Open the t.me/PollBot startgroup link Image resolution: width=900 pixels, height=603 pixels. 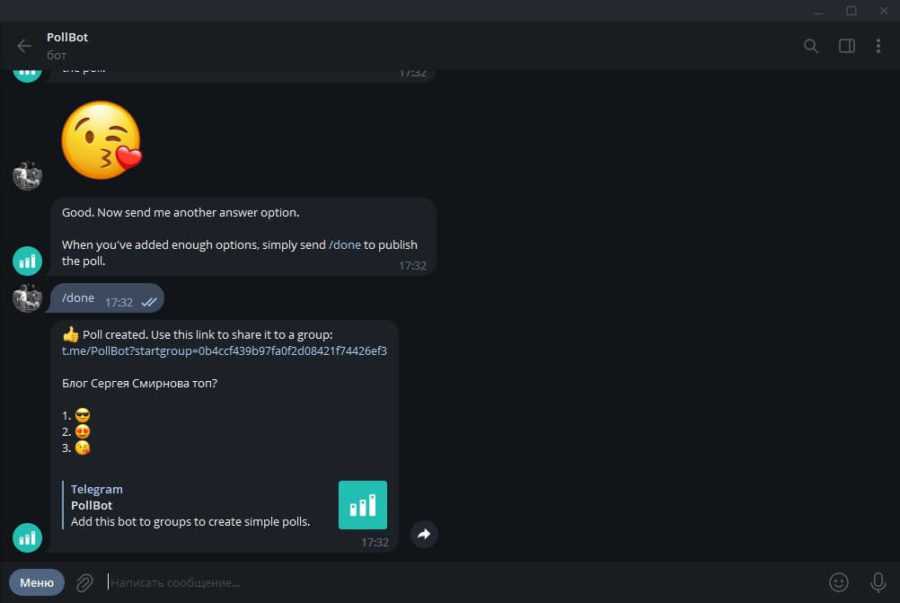pos(224,351)
